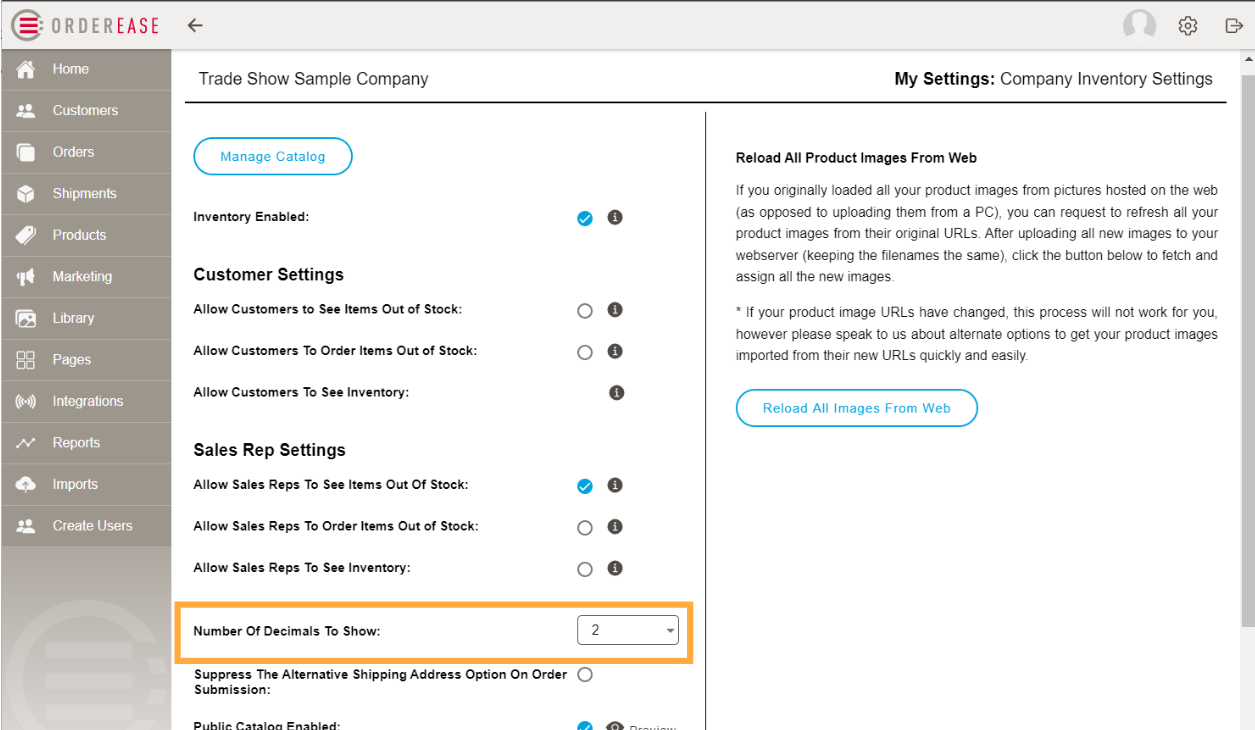
Task: Select the Marketing sidebar icon
Action: coord(83,276)
